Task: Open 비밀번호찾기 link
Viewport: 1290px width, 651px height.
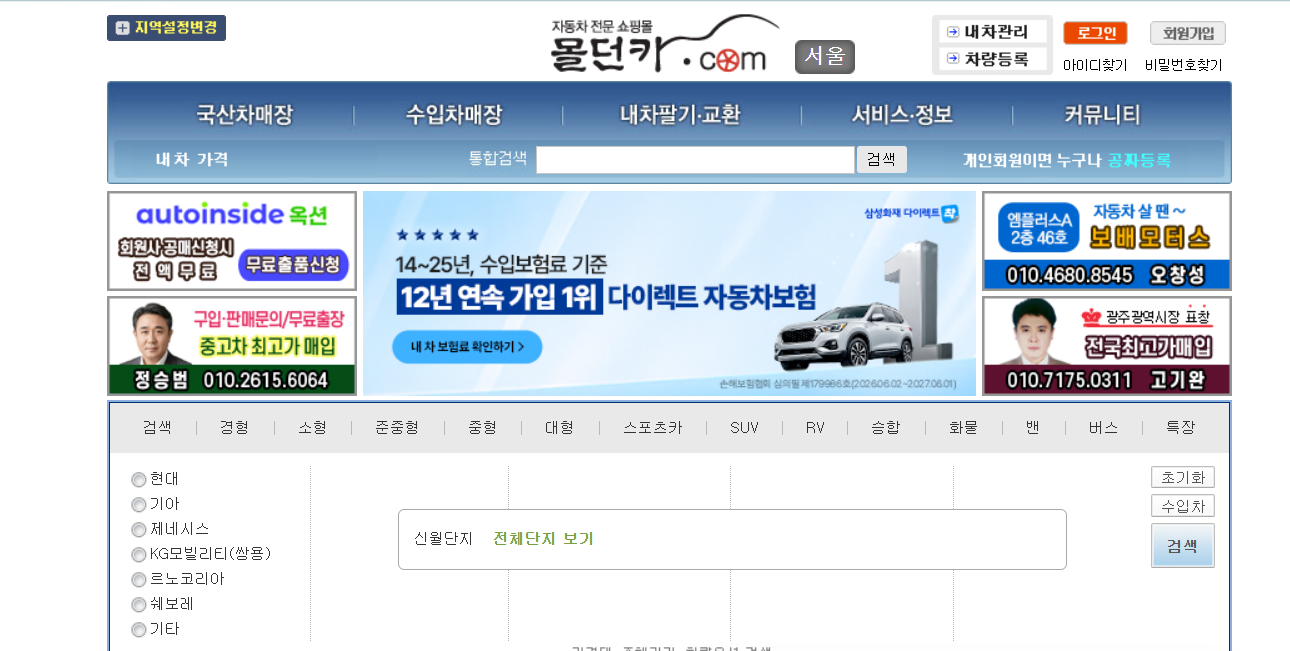Action: 1183,65
